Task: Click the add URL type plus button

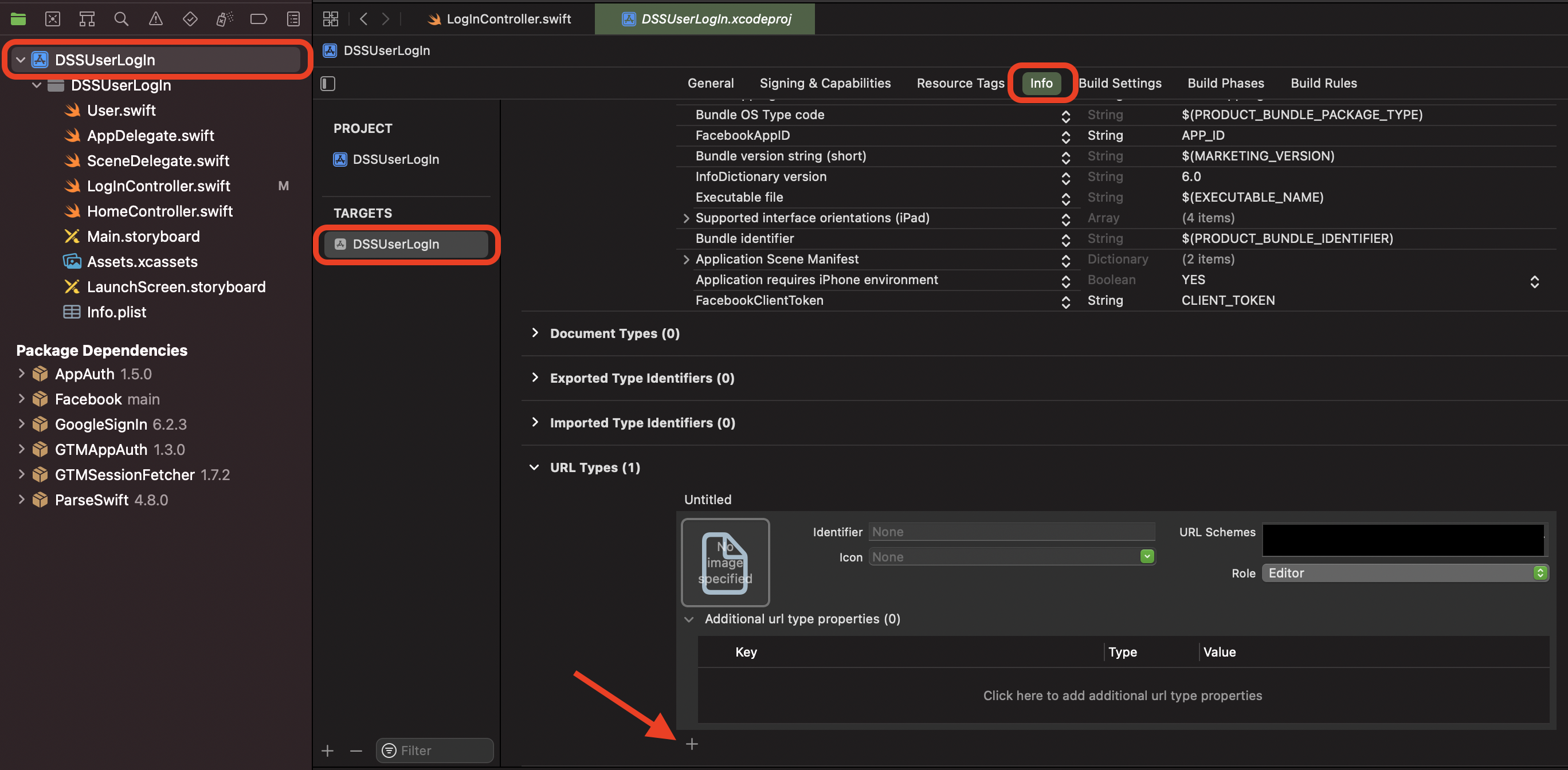Action: click(692, 744)
